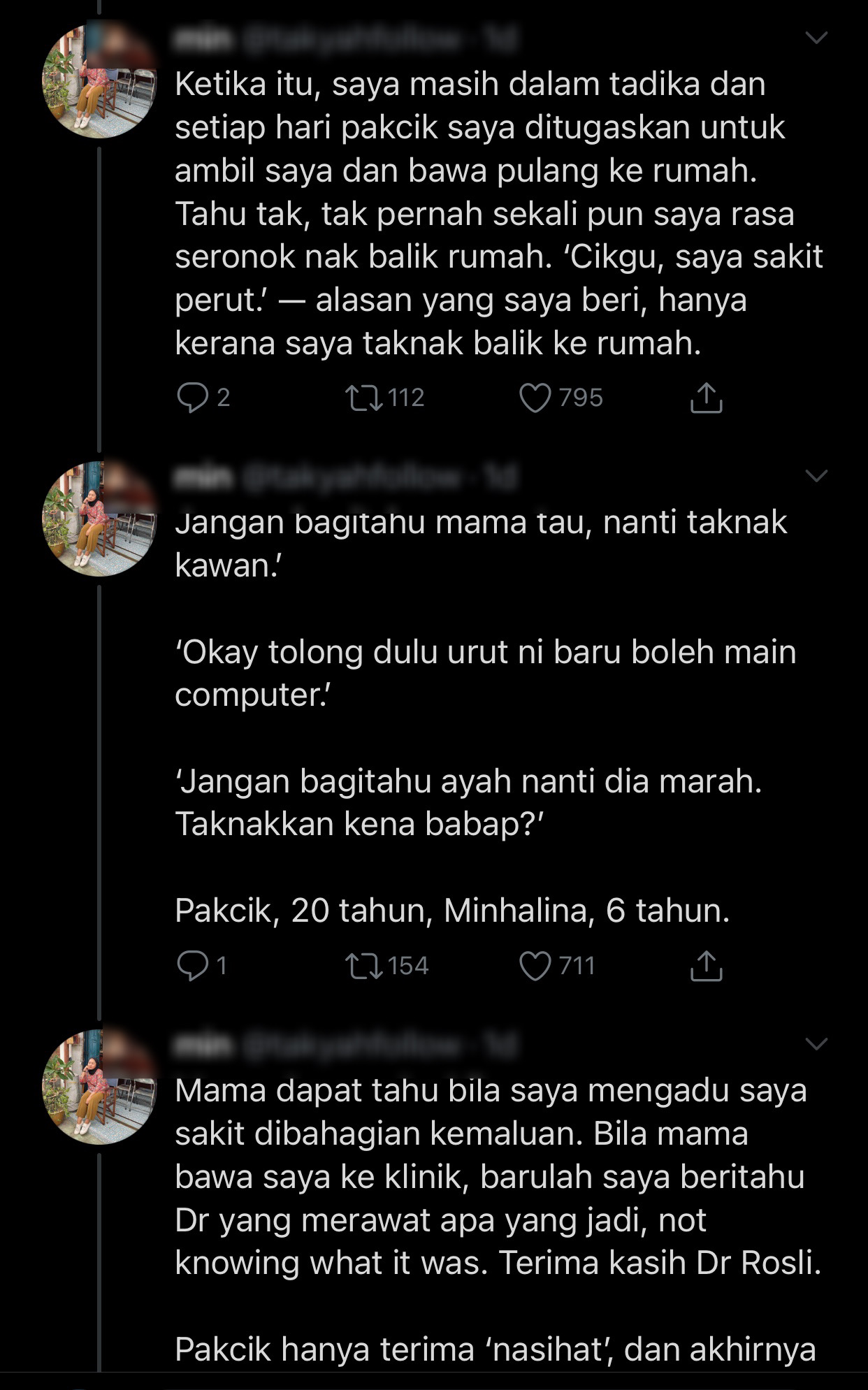This screenshot has width=868, height=1390.
Task: Open replies on the 'Jangan bagitahu' tweet
Action: (190, 966)
